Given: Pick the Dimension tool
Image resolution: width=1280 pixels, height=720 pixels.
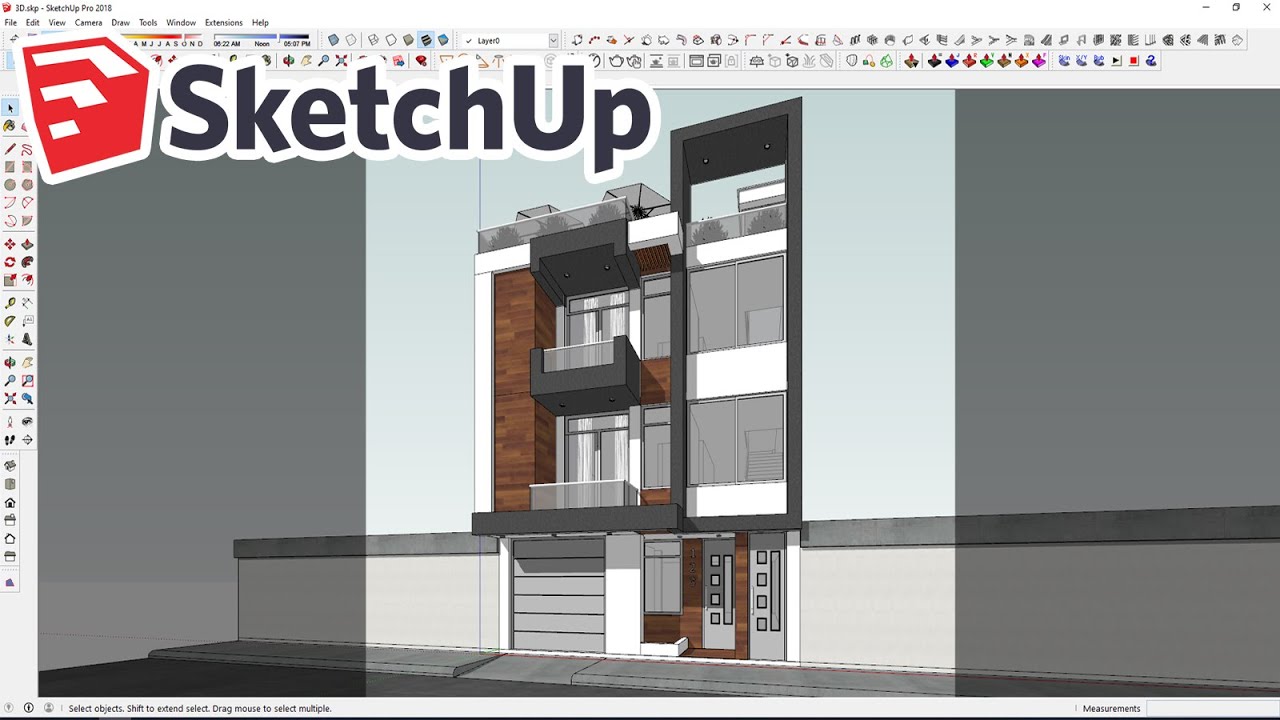Looking at the screenshot, I should [27, 302].
